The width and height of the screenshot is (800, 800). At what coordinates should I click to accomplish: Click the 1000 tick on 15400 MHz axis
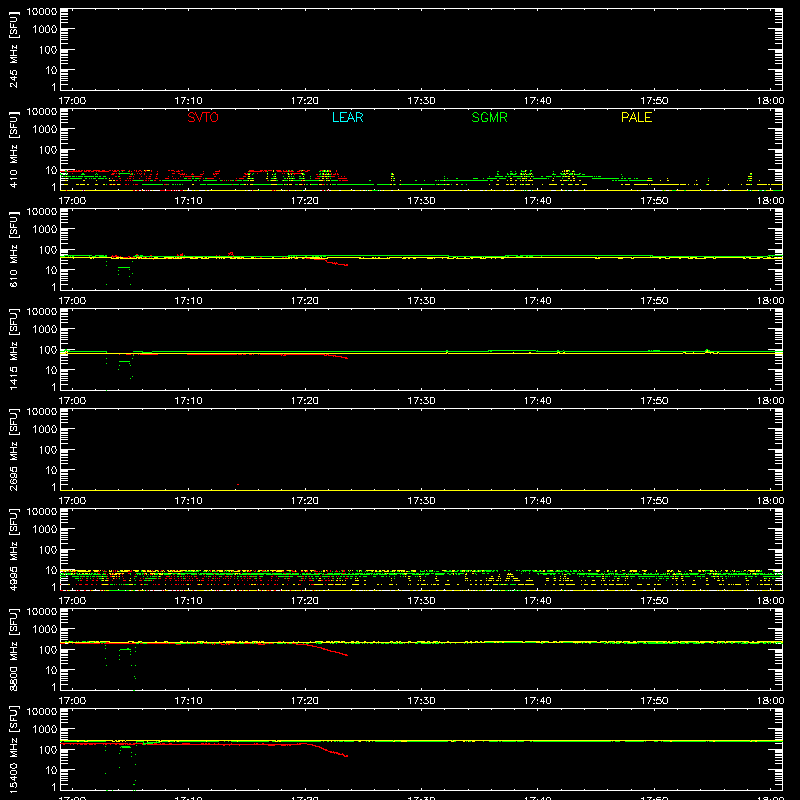(45, 730)
